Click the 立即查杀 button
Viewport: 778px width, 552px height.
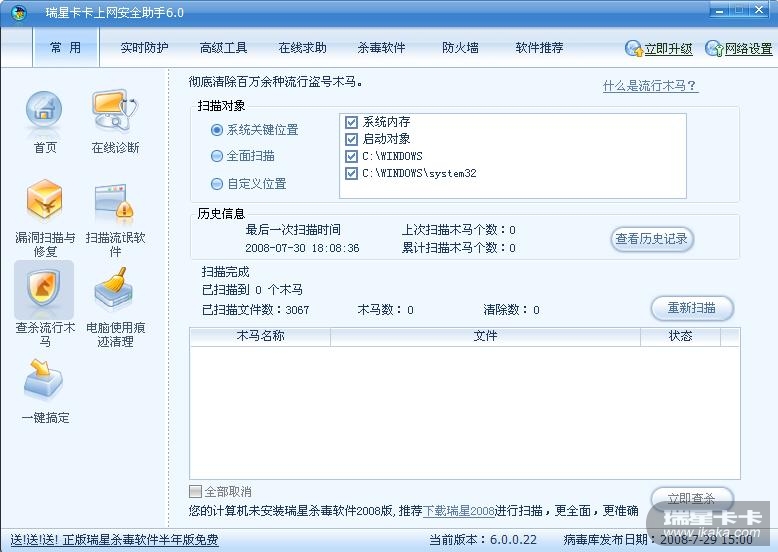[692, 498]
